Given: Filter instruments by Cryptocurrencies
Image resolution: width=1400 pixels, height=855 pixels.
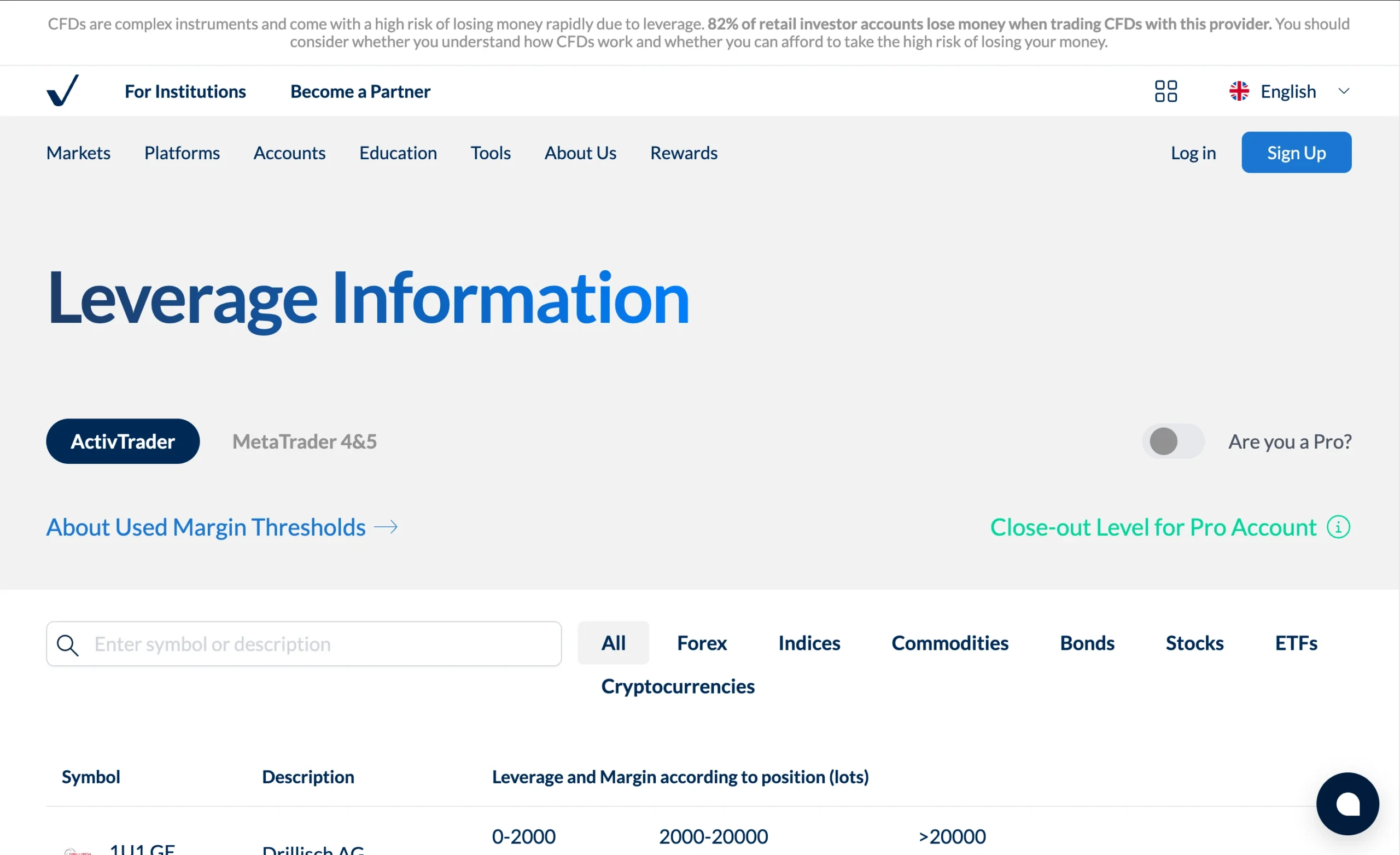Looking at the screenshot, I should (678, 686).
